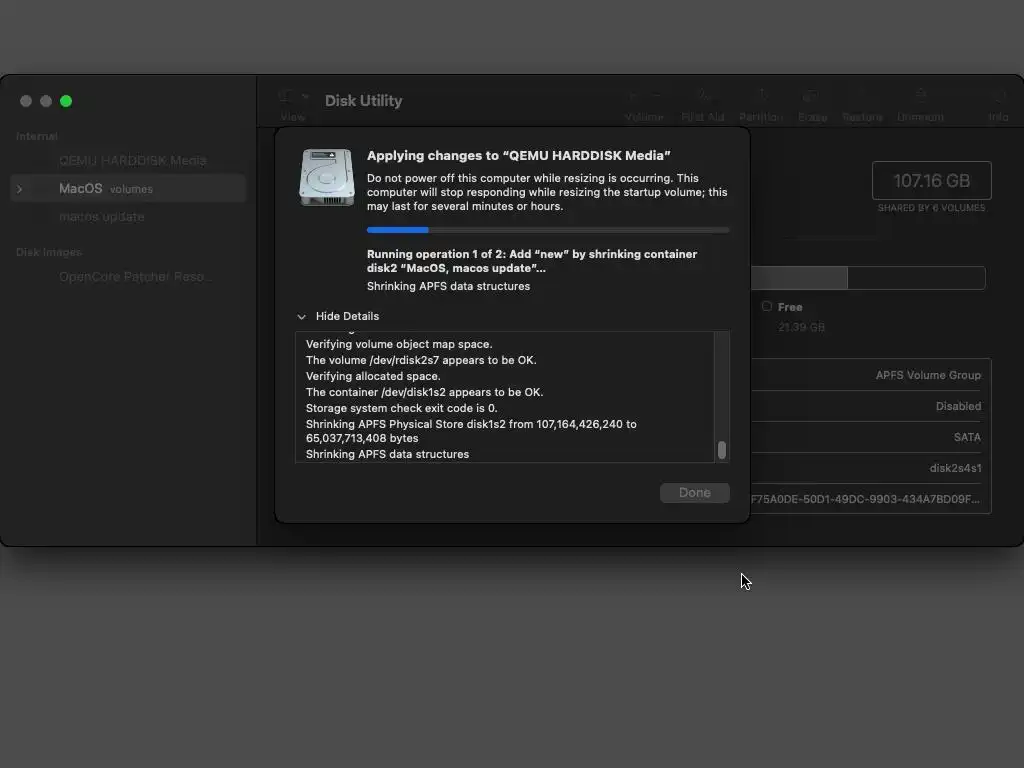1024x768 pixels.
Task: Select the MacOS volumes sidebar row
Action: pos(128,189)
